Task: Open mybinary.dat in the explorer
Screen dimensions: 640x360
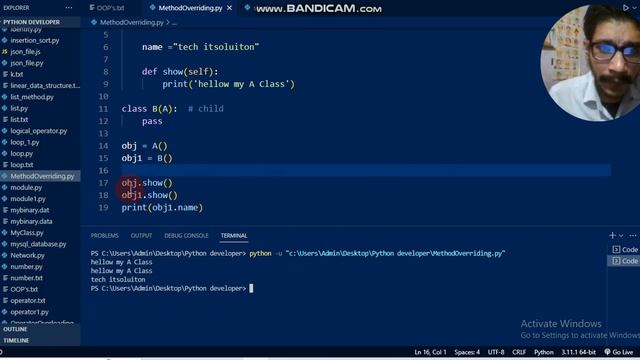Action: [x=29, y=210]
